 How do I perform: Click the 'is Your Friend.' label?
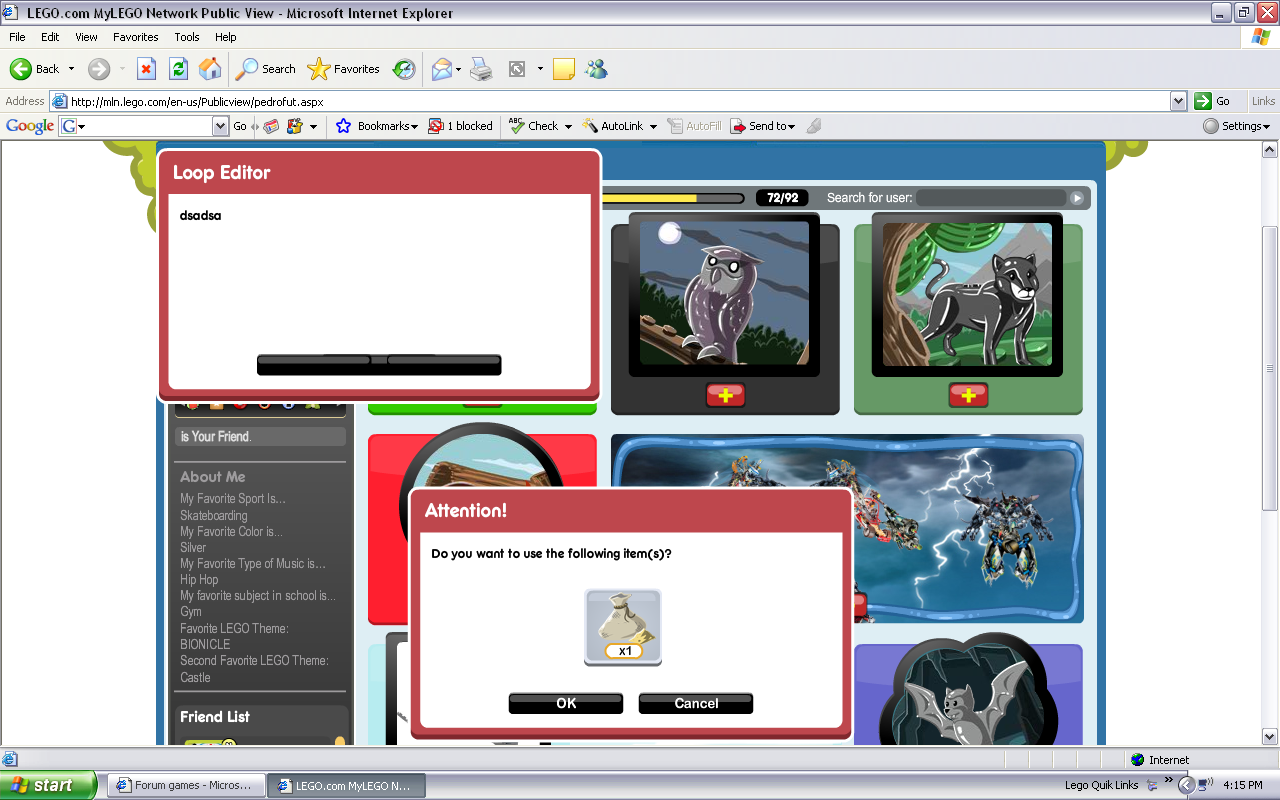215,436
